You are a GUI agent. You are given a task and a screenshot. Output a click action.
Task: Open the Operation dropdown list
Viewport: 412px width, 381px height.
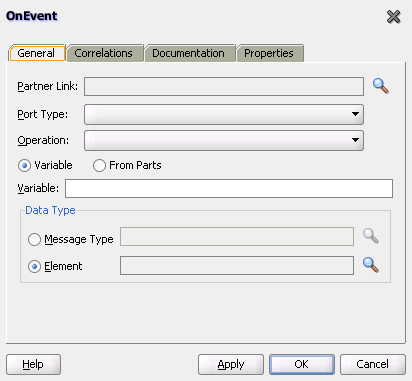[224, 140]
